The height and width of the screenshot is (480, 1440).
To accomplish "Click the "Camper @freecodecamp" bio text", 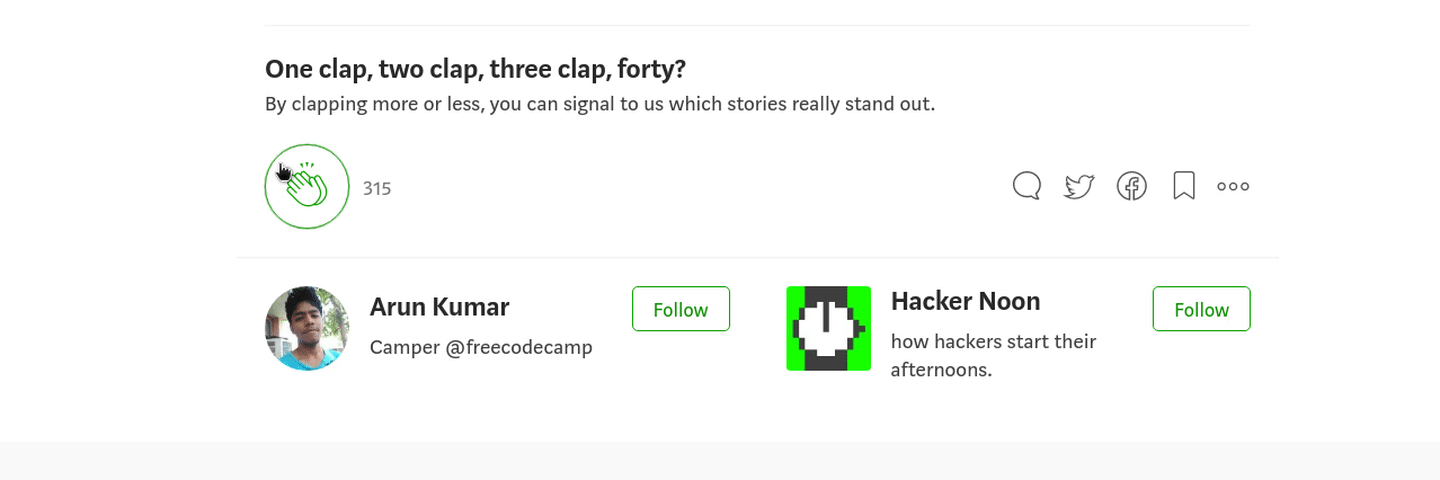I will [481, 347].
